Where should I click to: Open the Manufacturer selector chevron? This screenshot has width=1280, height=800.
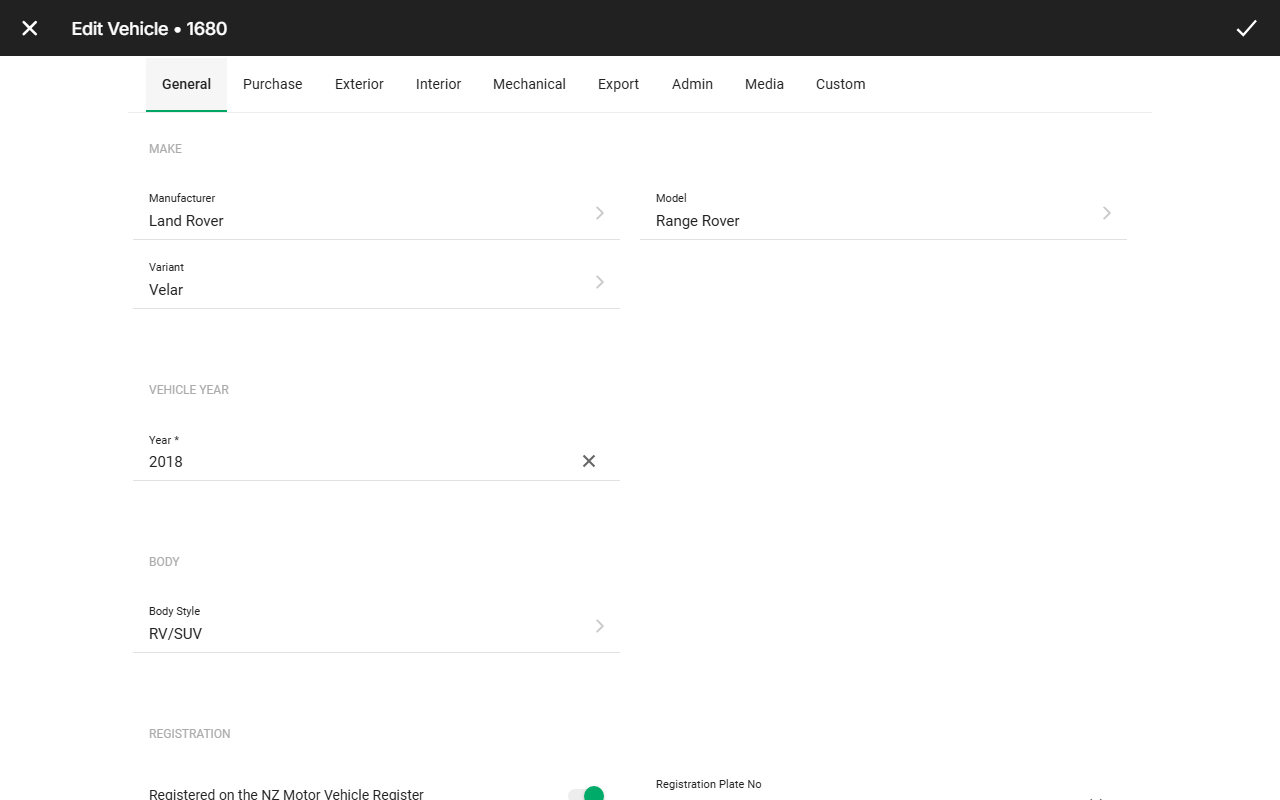(x=600, y=213)
